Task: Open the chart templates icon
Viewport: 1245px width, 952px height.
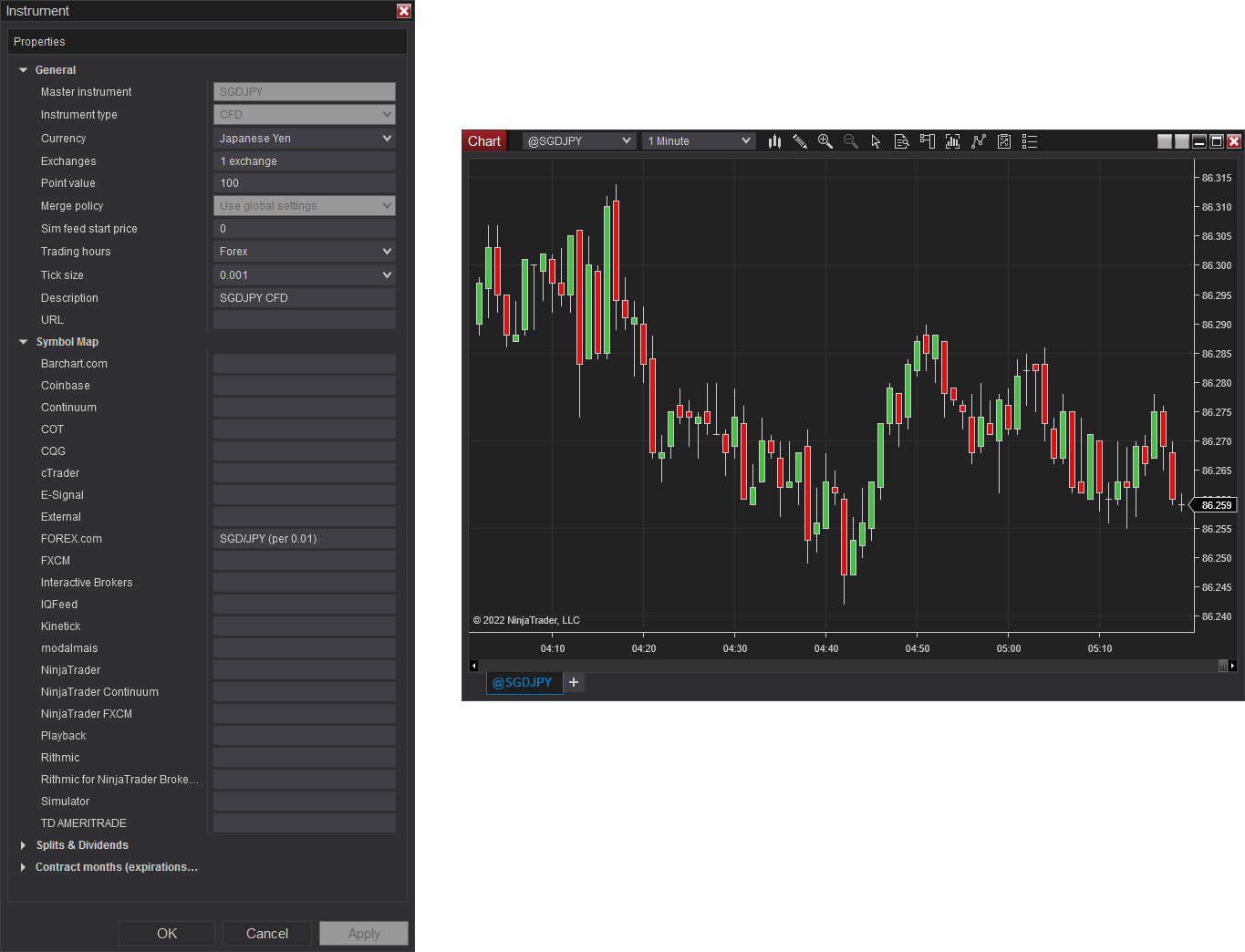Action: click(x=1004, y=141)
